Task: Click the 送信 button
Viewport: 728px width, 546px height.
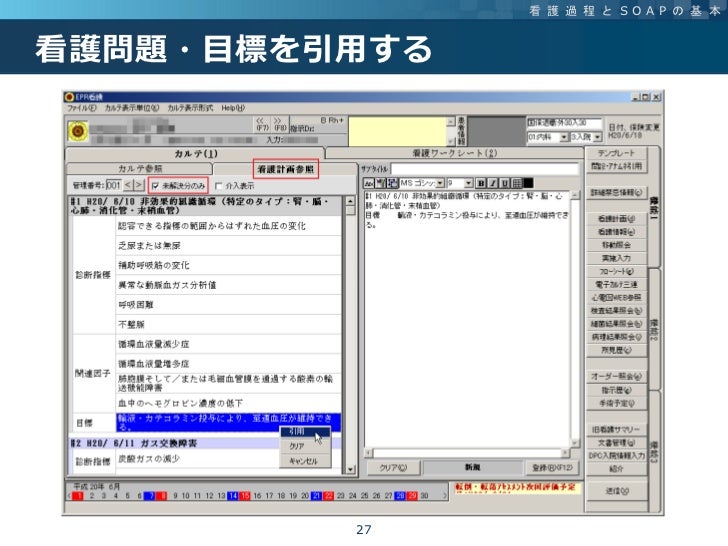Action: [616, 491]
